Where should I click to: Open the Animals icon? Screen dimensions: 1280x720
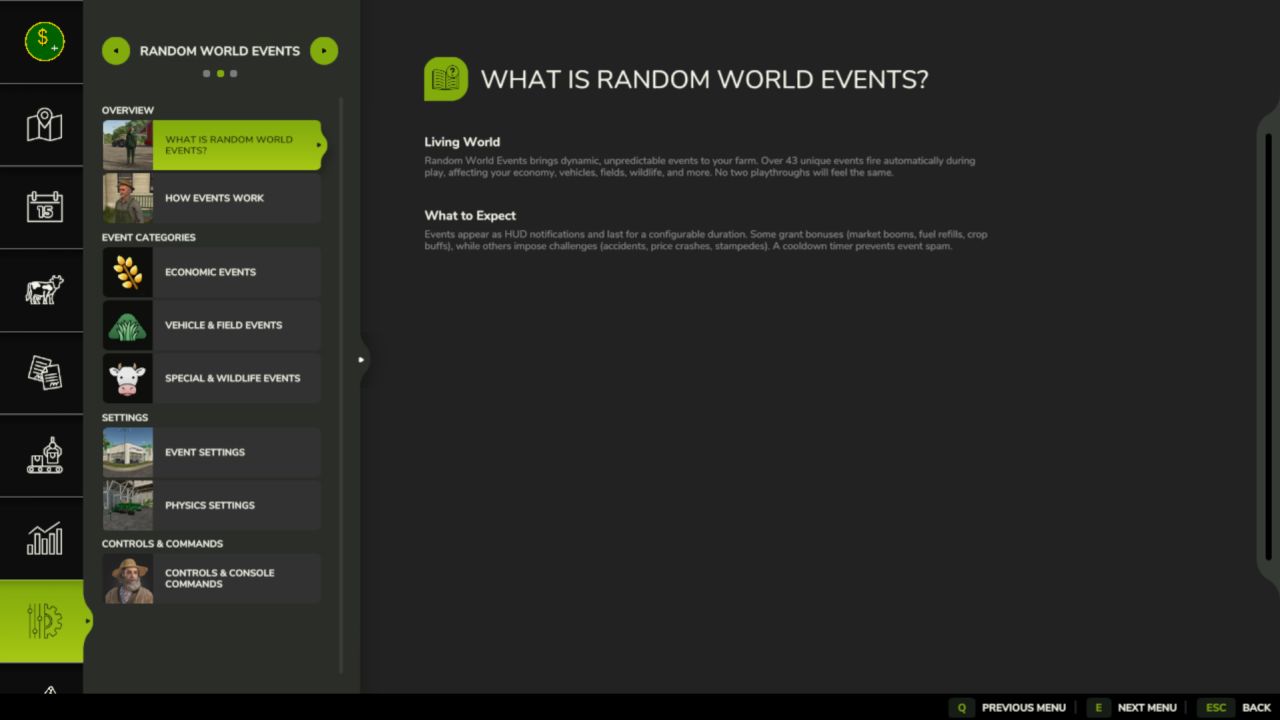point(42,290)
